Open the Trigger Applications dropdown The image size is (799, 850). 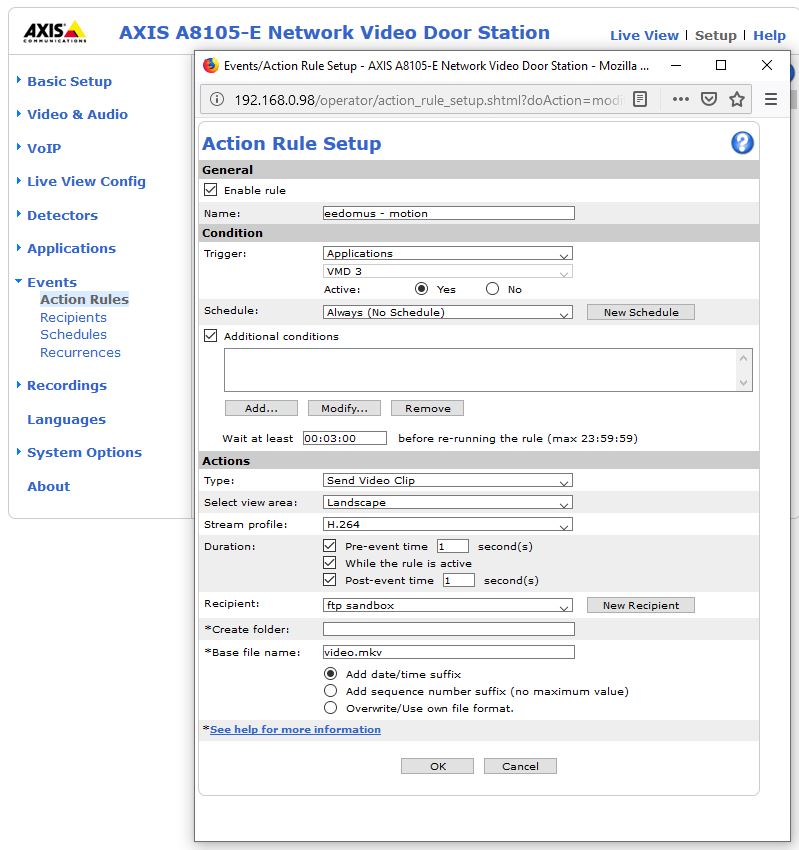[x=448, y=253]
